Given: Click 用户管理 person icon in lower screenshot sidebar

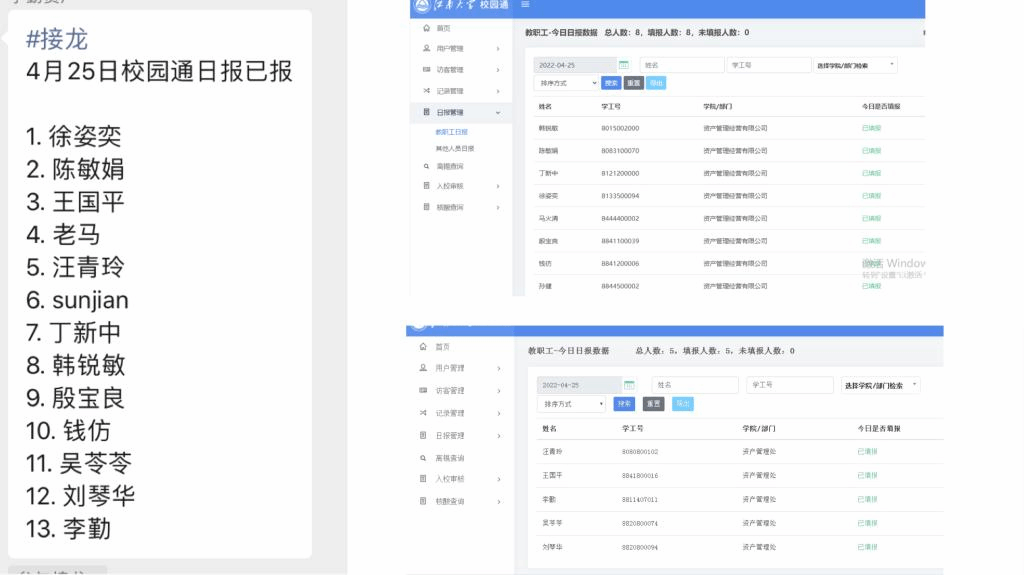Looking at the screenshot, I should pyautogui.click(x=424, y=368).
